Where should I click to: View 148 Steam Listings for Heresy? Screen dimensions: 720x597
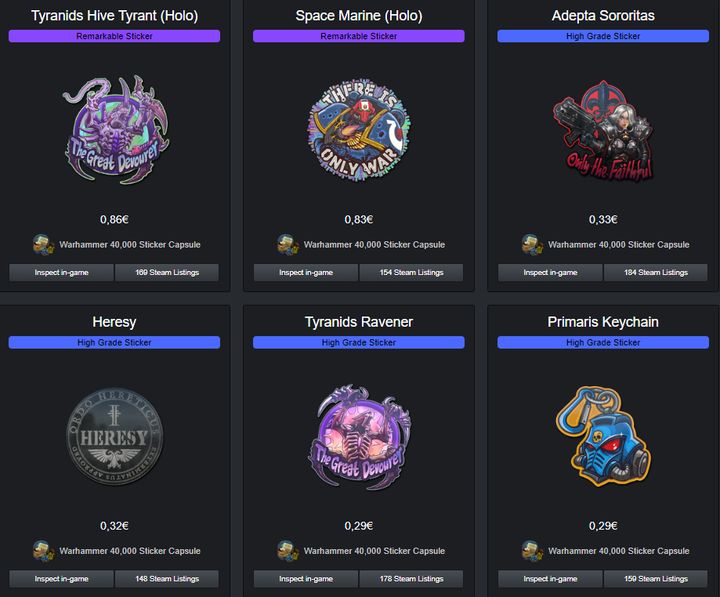166,578
